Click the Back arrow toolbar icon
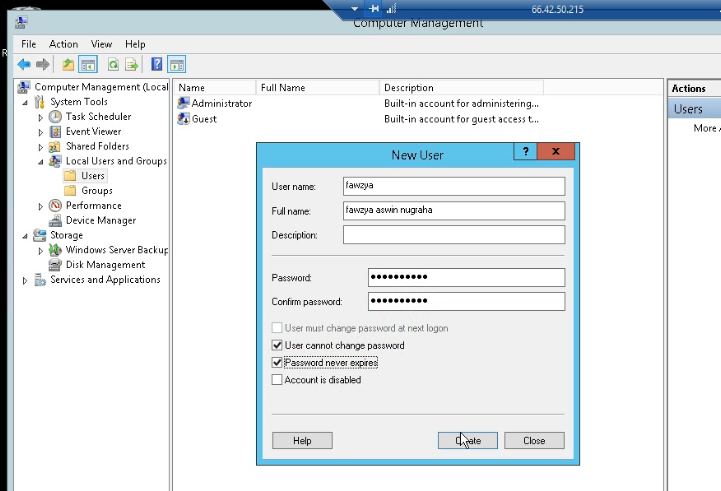 click(24, 65)
